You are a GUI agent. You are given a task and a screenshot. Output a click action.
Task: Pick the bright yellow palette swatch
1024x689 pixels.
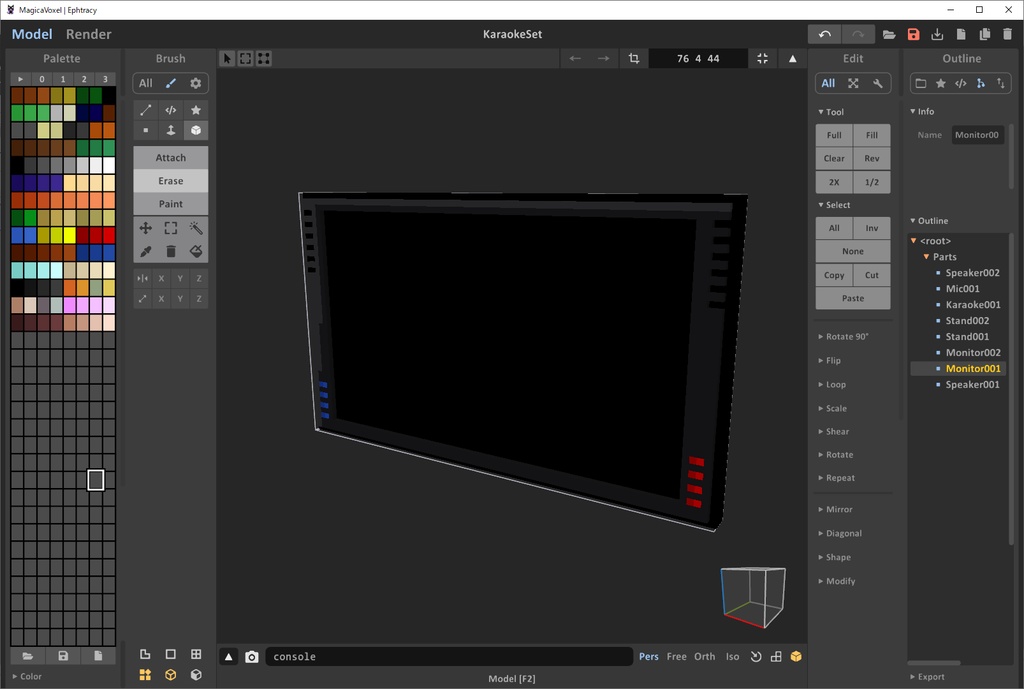(69, 234)
